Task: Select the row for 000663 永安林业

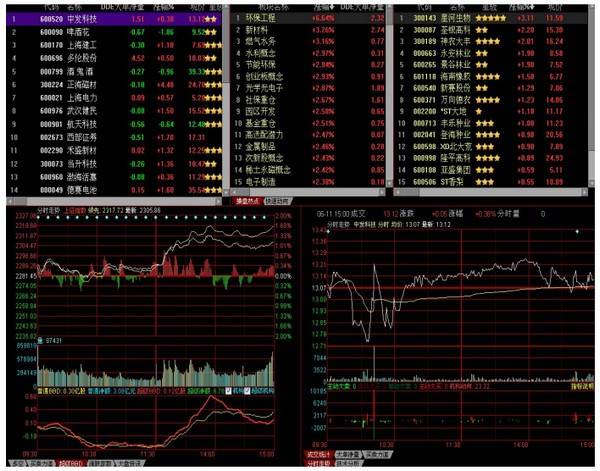Action: [491, 53]
